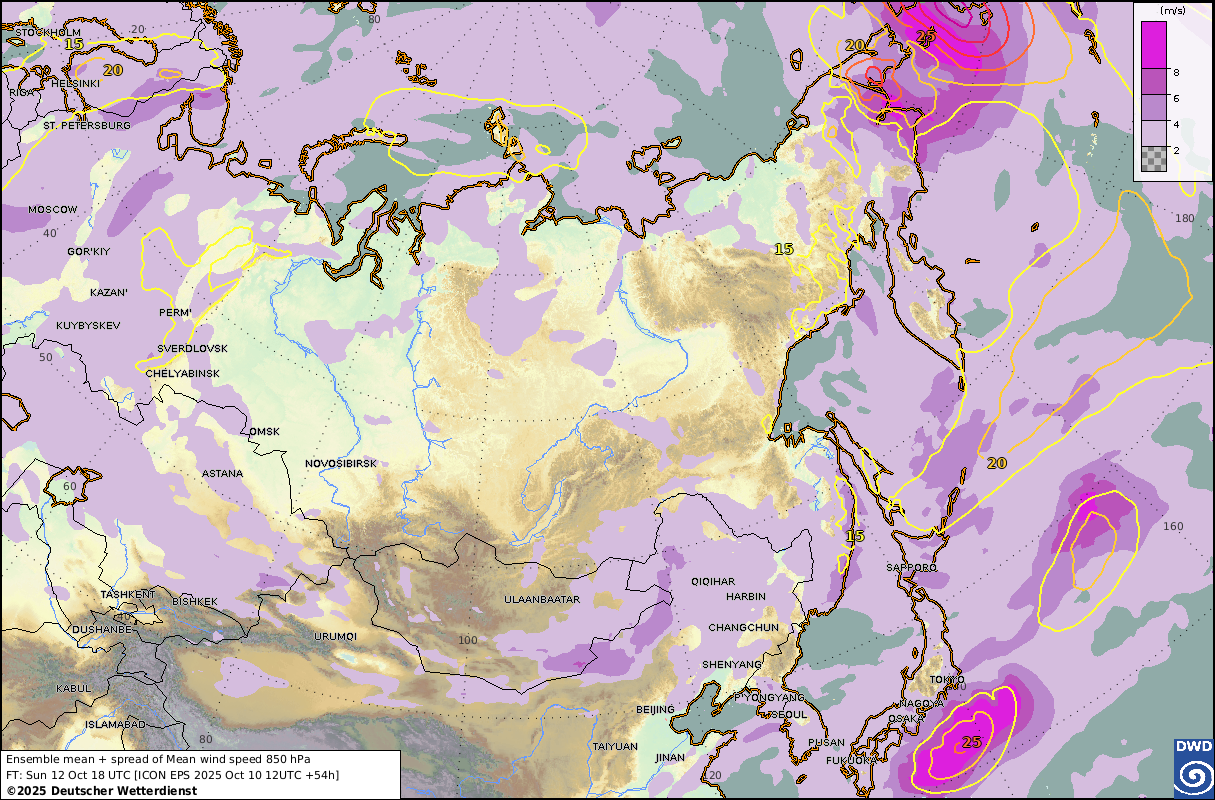Click the Ensemble mean wind speed title text
The height and width of the screenshot is (800, 1215).
(x=157, y=759)
